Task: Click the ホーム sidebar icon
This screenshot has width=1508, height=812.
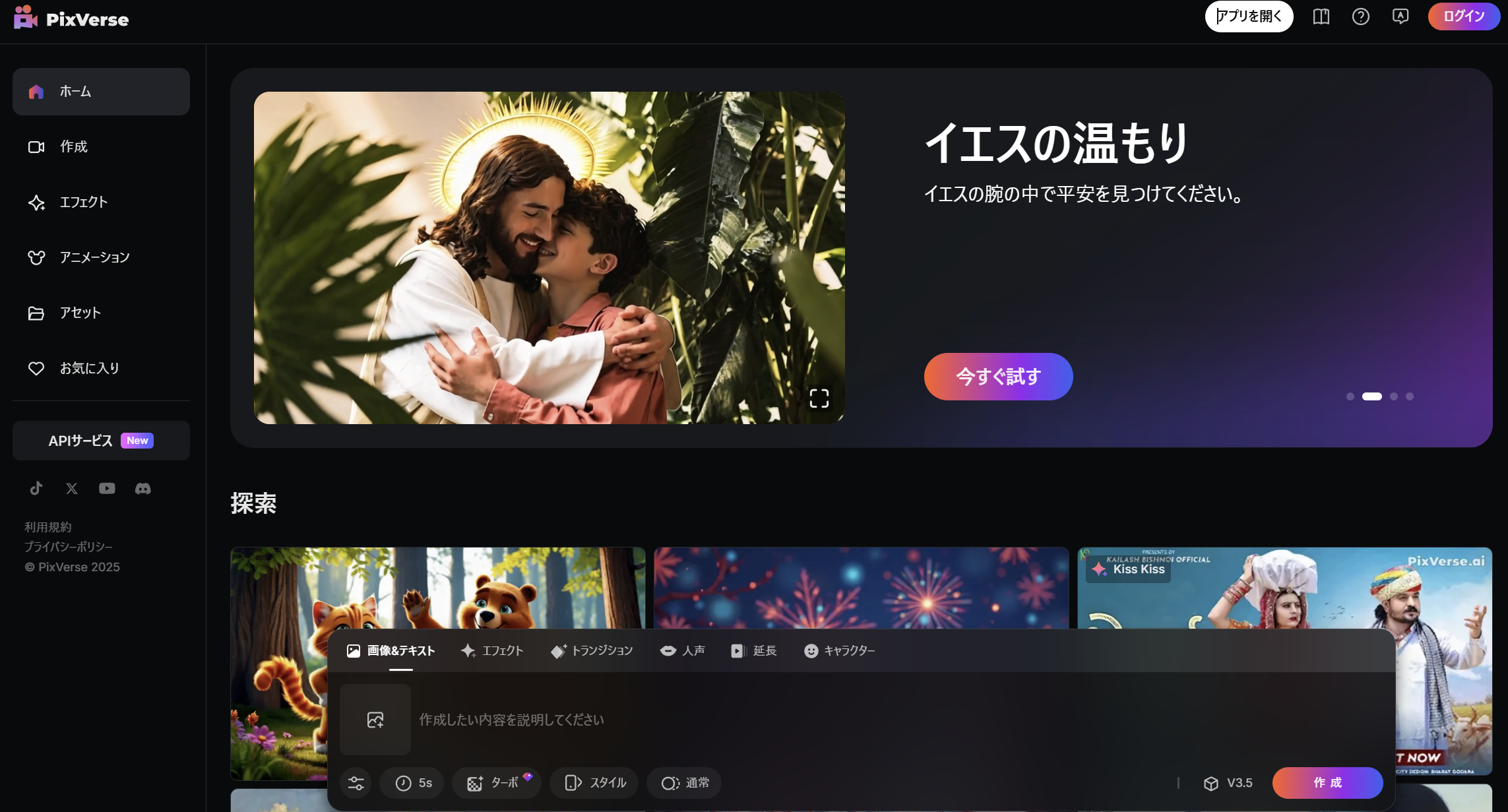Action: point(36,91)
